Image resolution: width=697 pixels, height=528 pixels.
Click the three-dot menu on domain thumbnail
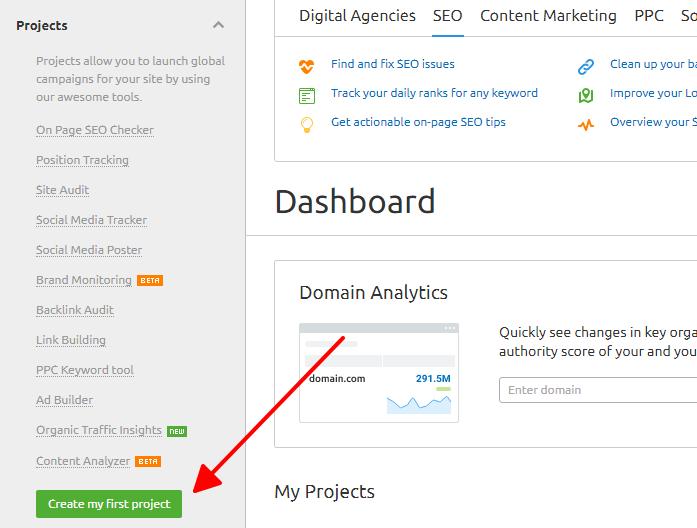click(450, 328)
